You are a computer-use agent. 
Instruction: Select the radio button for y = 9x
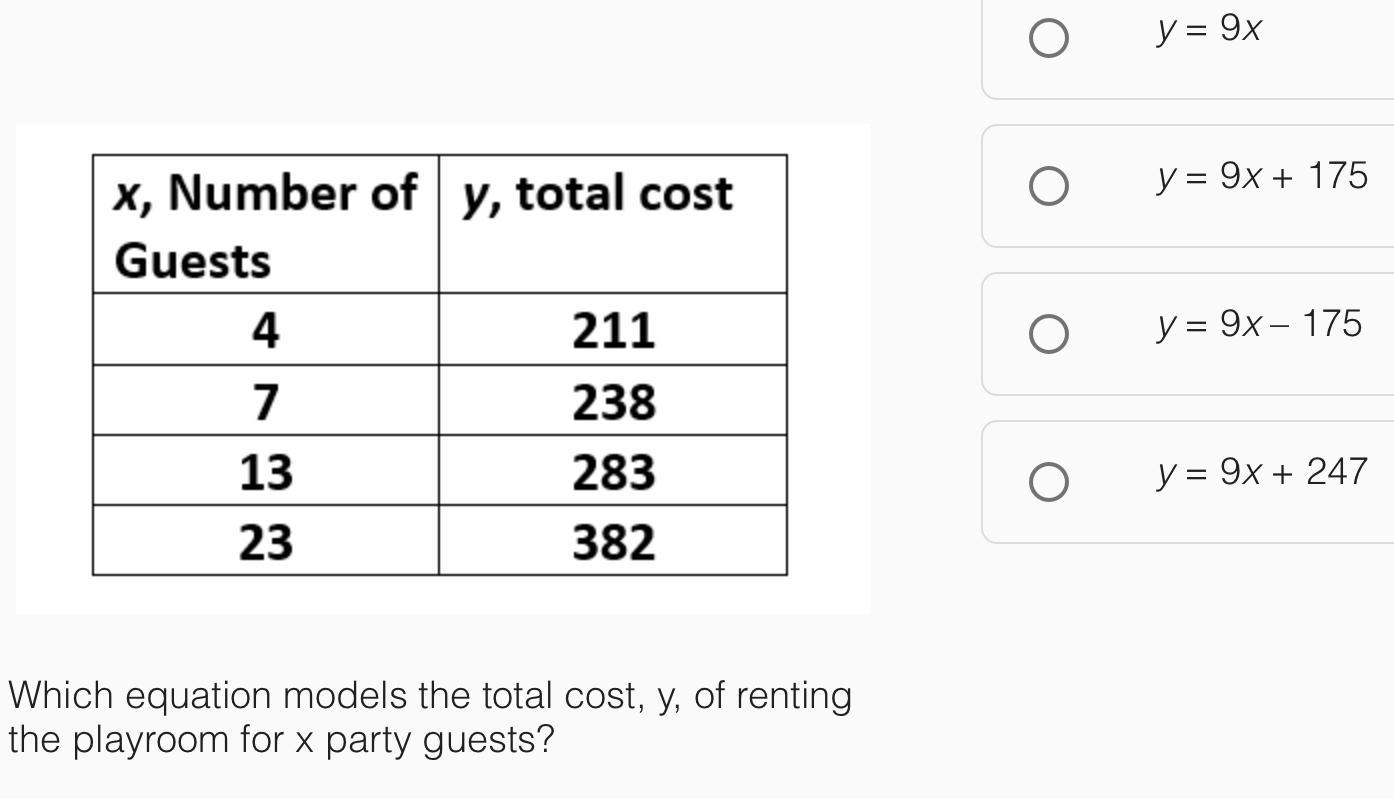tap(1048, 38)
